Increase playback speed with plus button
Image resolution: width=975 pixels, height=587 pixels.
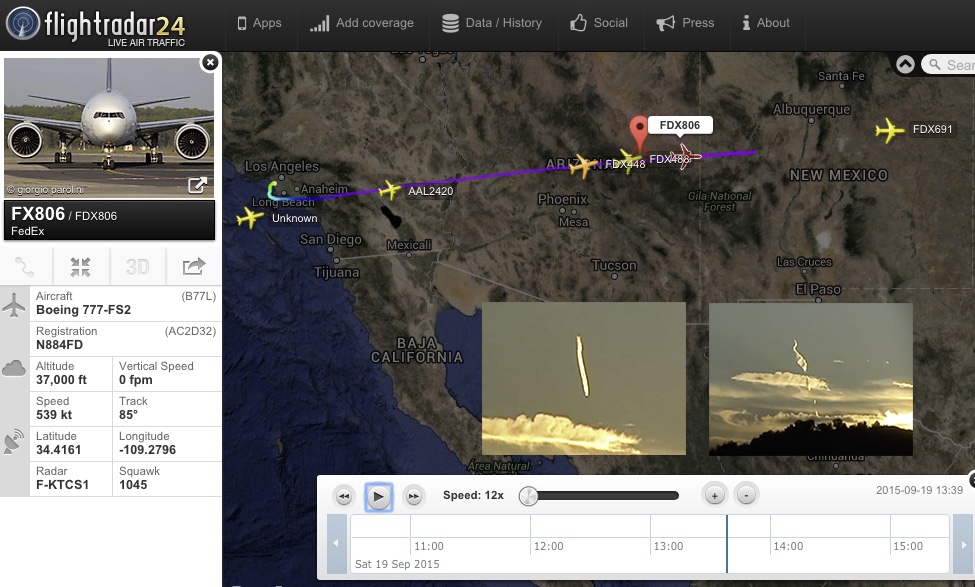[714, 496]
